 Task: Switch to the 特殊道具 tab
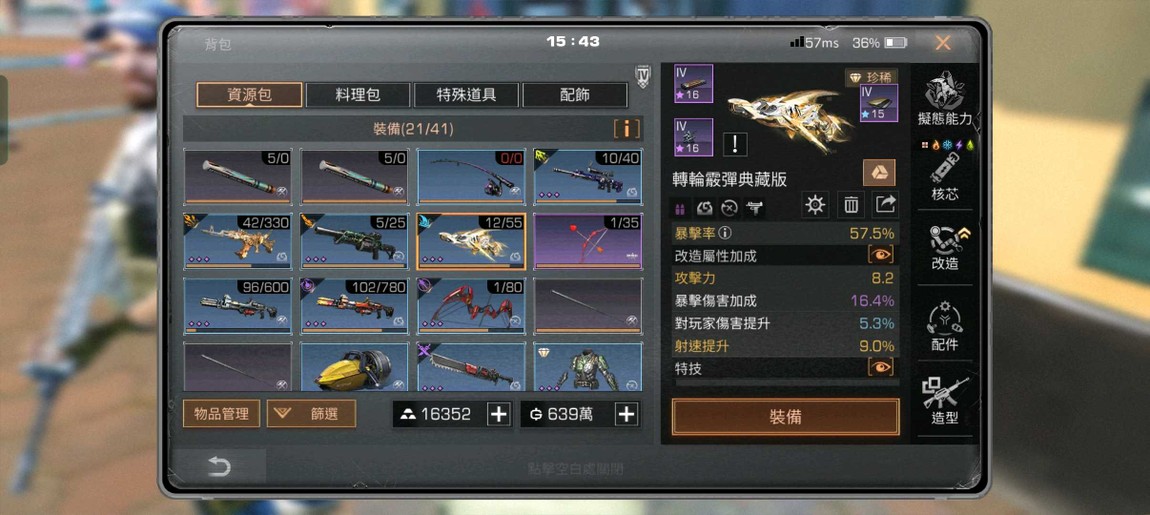tap(466, 95)
